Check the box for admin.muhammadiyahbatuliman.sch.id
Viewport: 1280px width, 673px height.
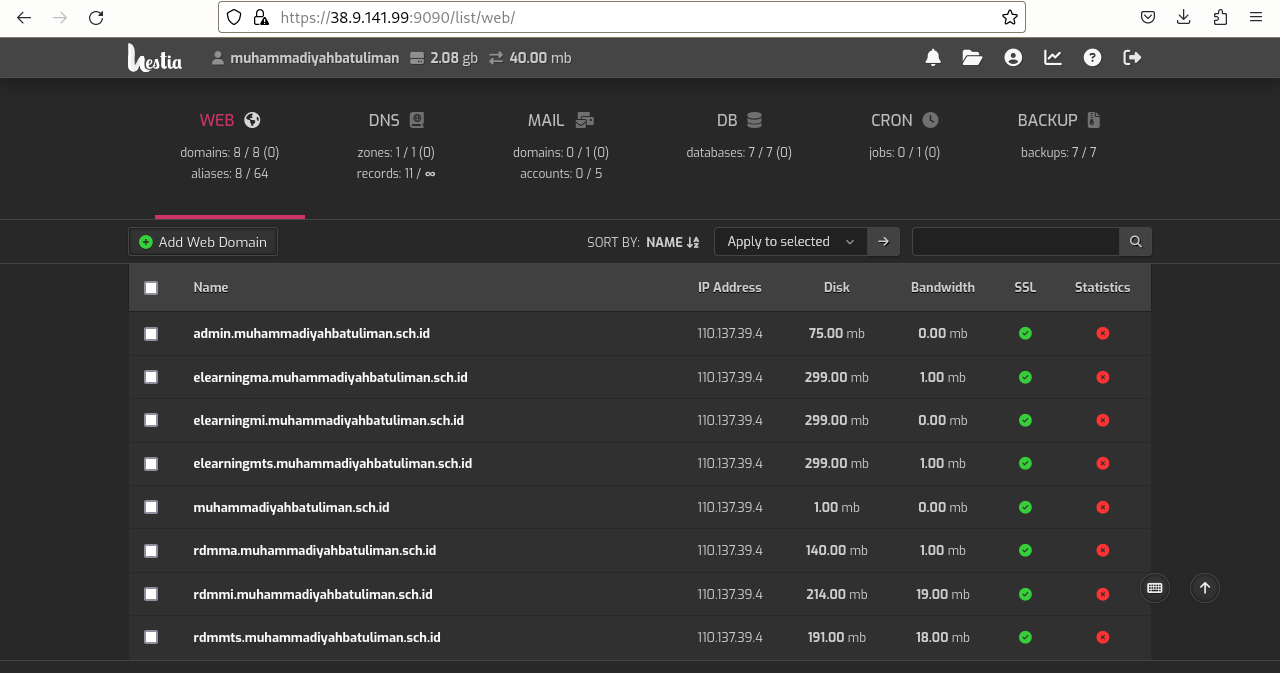151,334
